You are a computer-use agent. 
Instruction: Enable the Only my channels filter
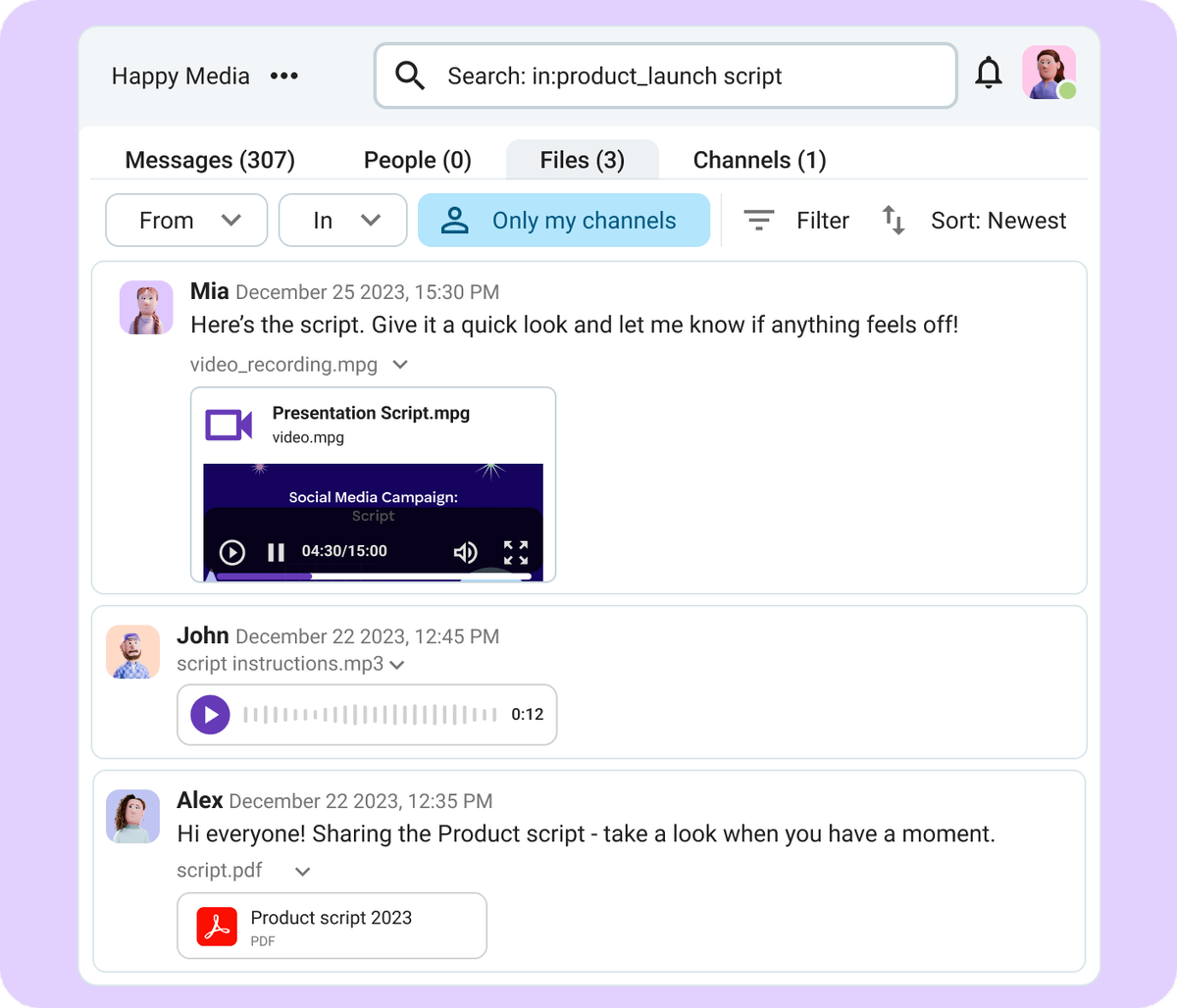[x=564, y=220]
